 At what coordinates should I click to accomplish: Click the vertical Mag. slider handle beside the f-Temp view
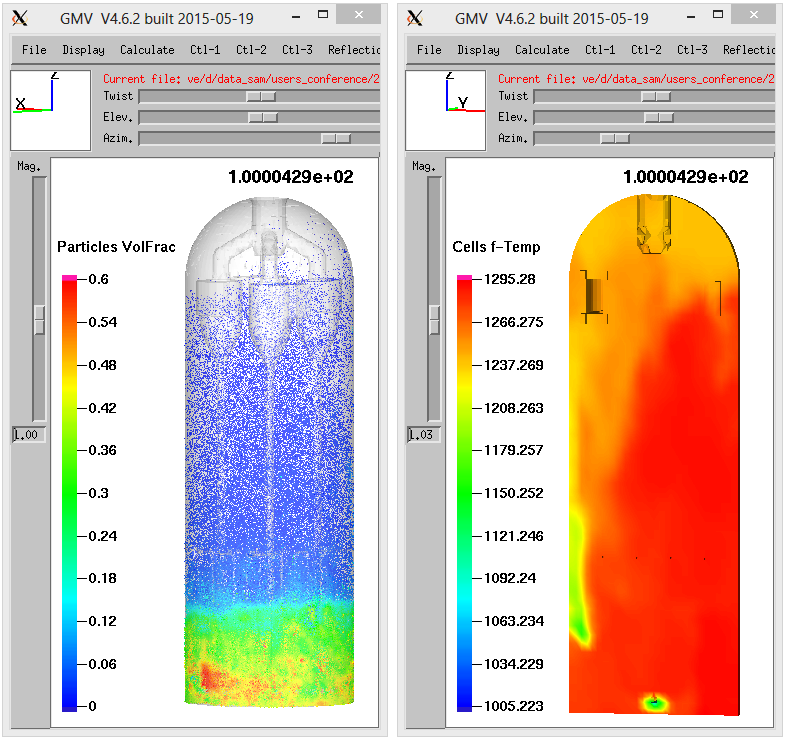[434, 319]
